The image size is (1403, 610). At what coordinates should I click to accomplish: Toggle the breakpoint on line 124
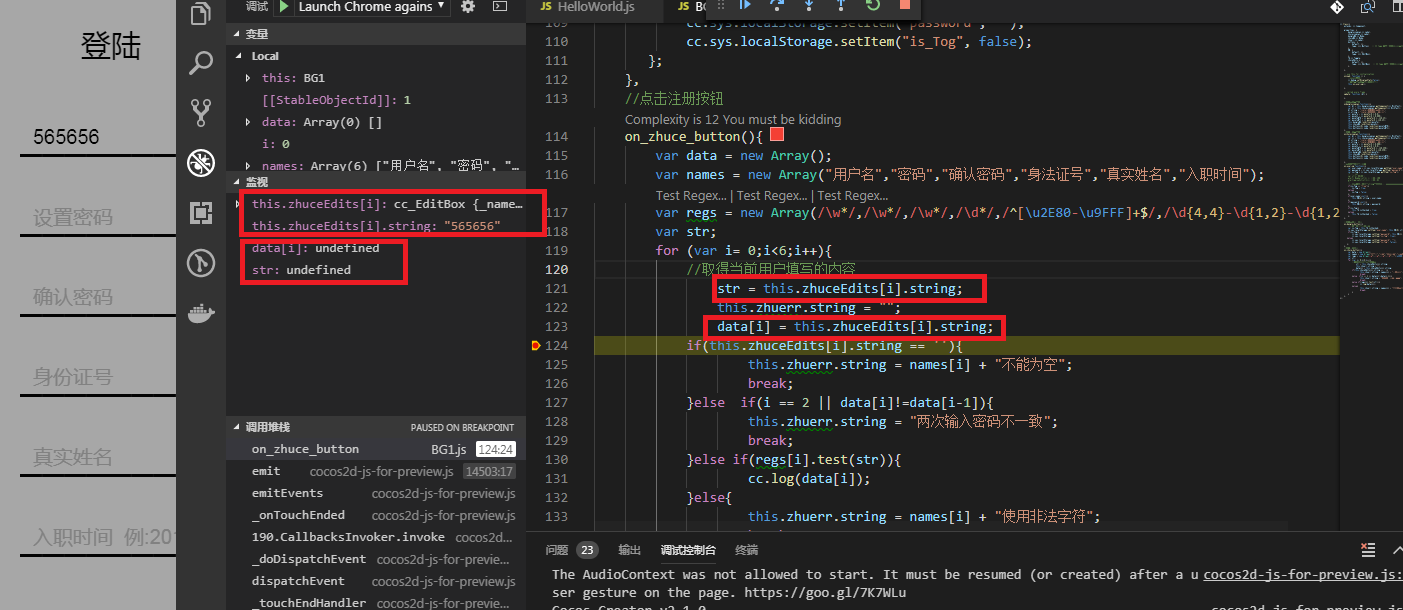[x=536, y=346]
